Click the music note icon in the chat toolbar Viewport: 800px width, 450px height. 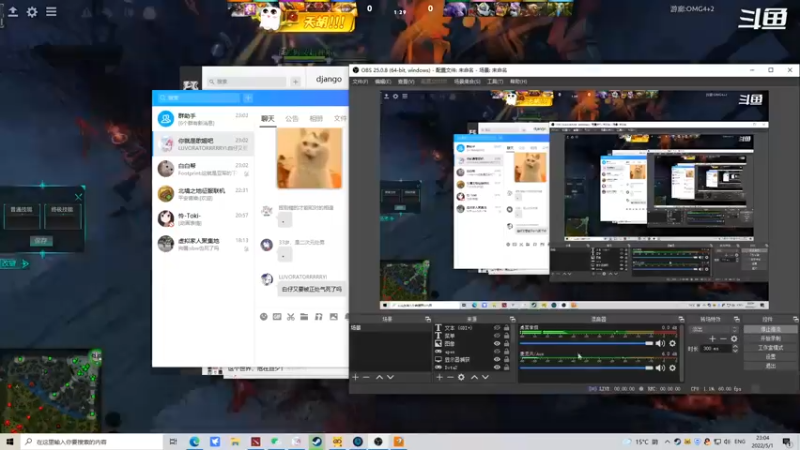point(318,317)
